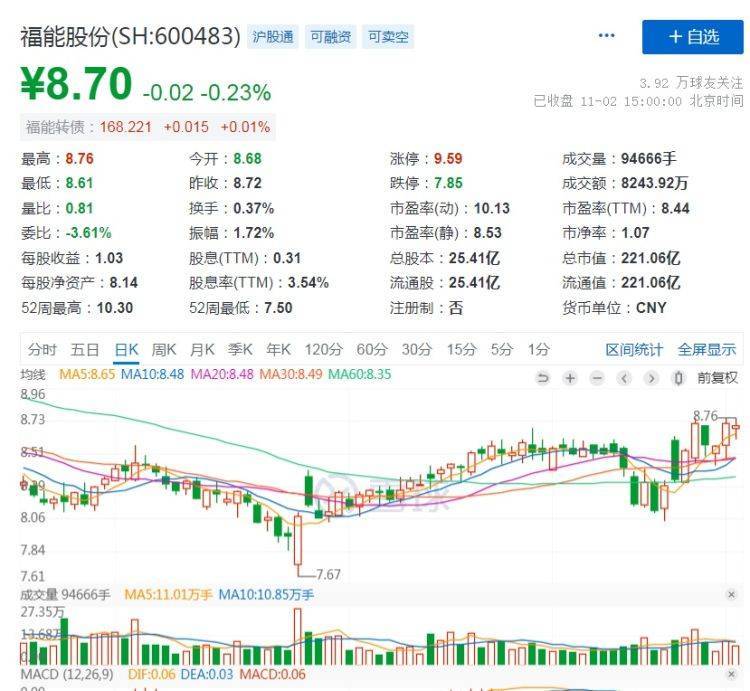Open 区间统计 range statistics
This screenshot has height=691, width=750.
tap(634, 349)
